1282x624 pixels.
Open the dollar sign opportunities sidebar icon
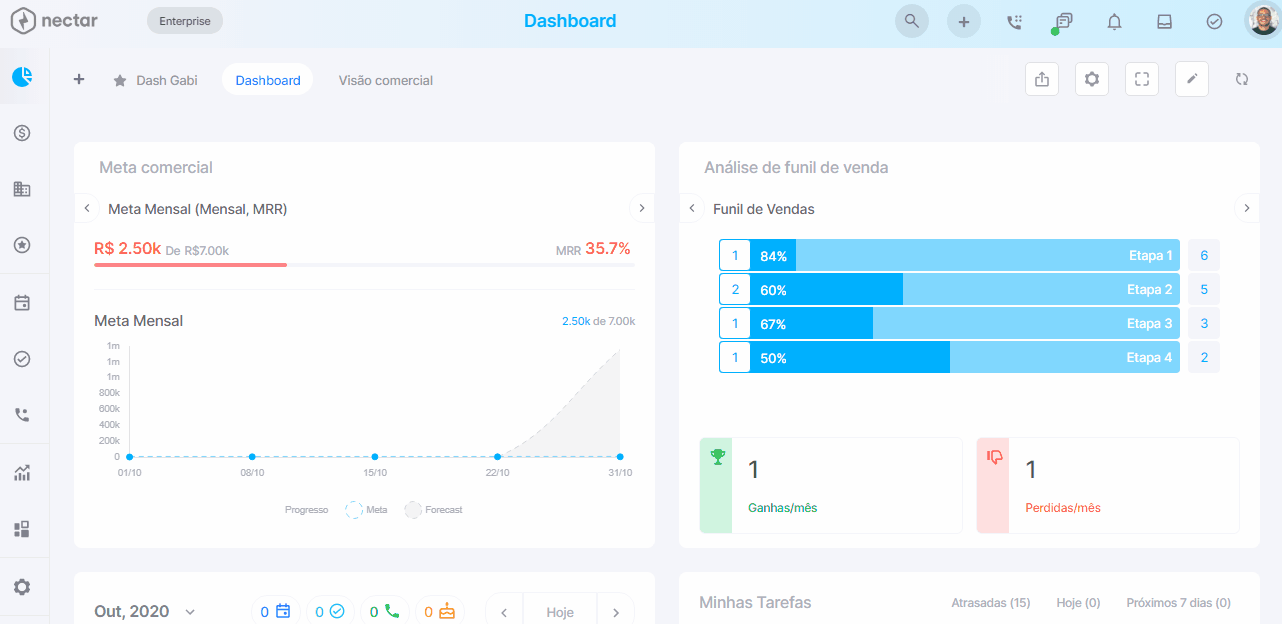pyautogui.click(x=22, y=132)
